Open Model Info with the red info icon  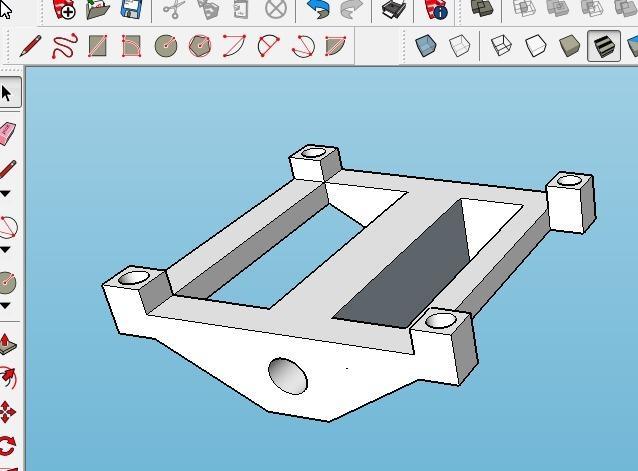[435, 9]
